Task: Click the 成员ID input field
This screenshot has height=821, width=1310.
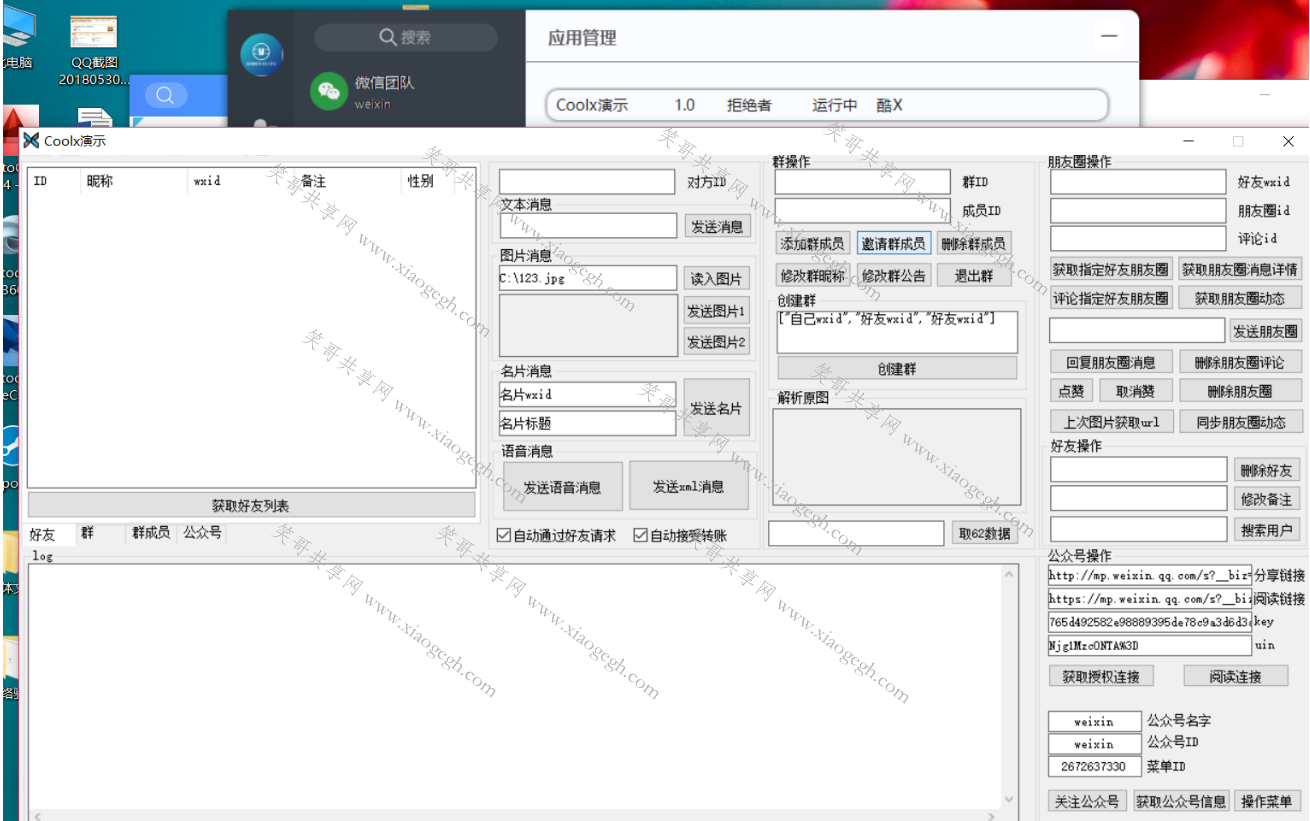Action: coord(862,210)
